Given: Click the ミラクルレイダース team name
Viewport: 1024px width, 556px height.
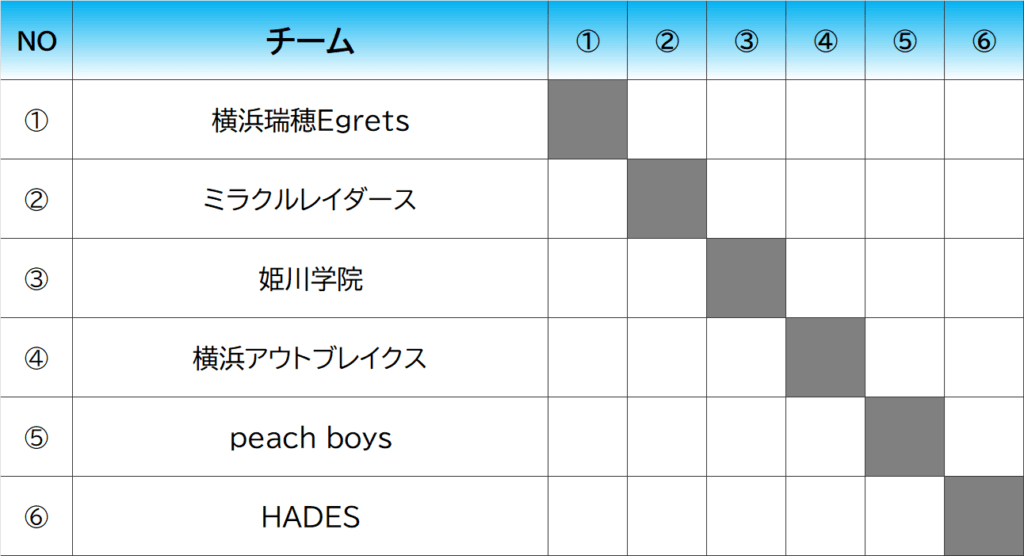Looking at the screenshot, I should (x=310, y=199).
